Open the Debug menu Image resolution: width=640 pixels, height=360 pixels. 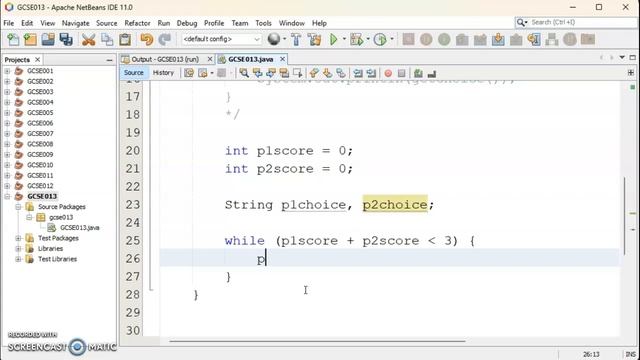tap(187, 23)
